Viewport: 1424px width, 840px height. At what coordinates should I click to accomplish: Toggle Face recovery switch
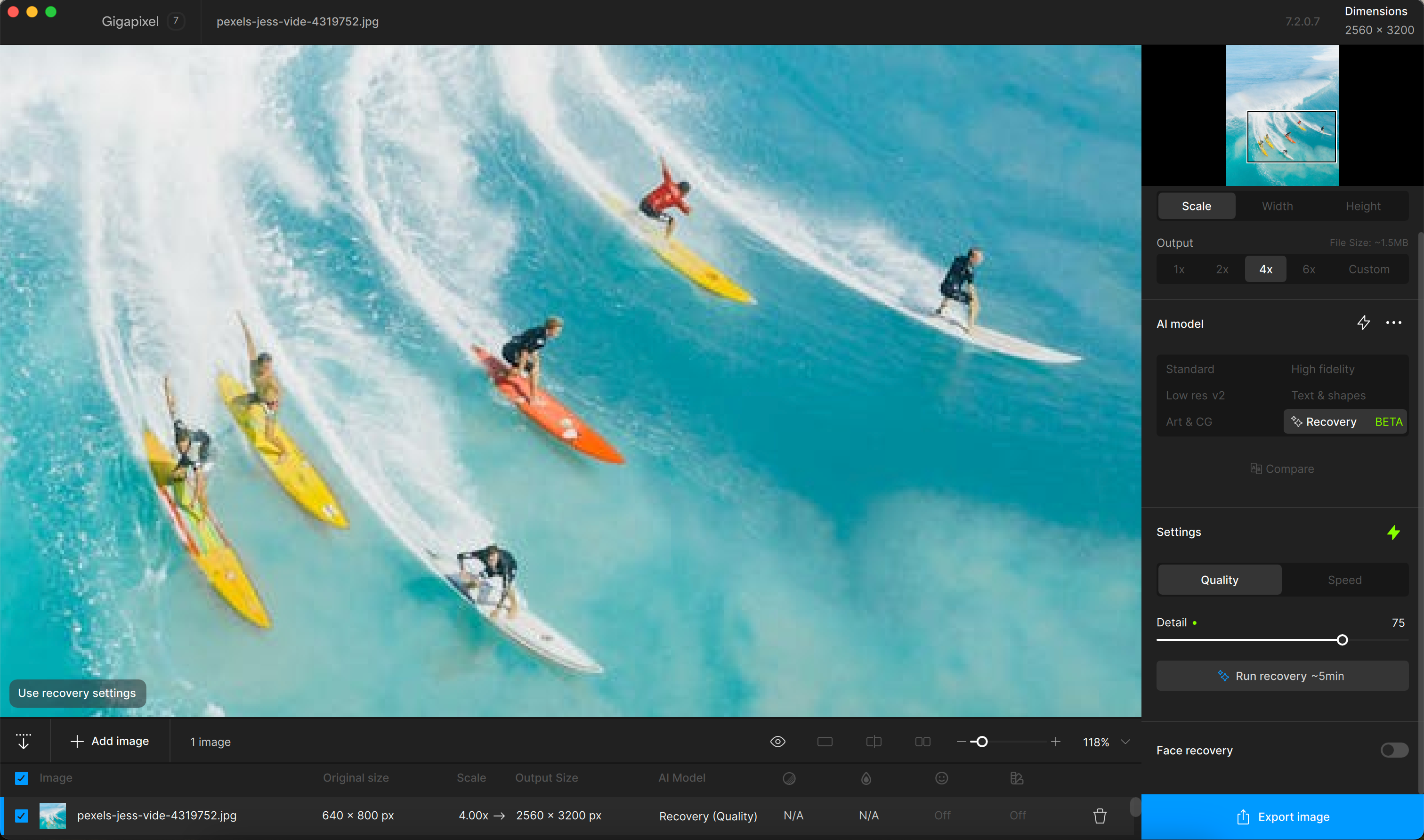coord(1394,750)
